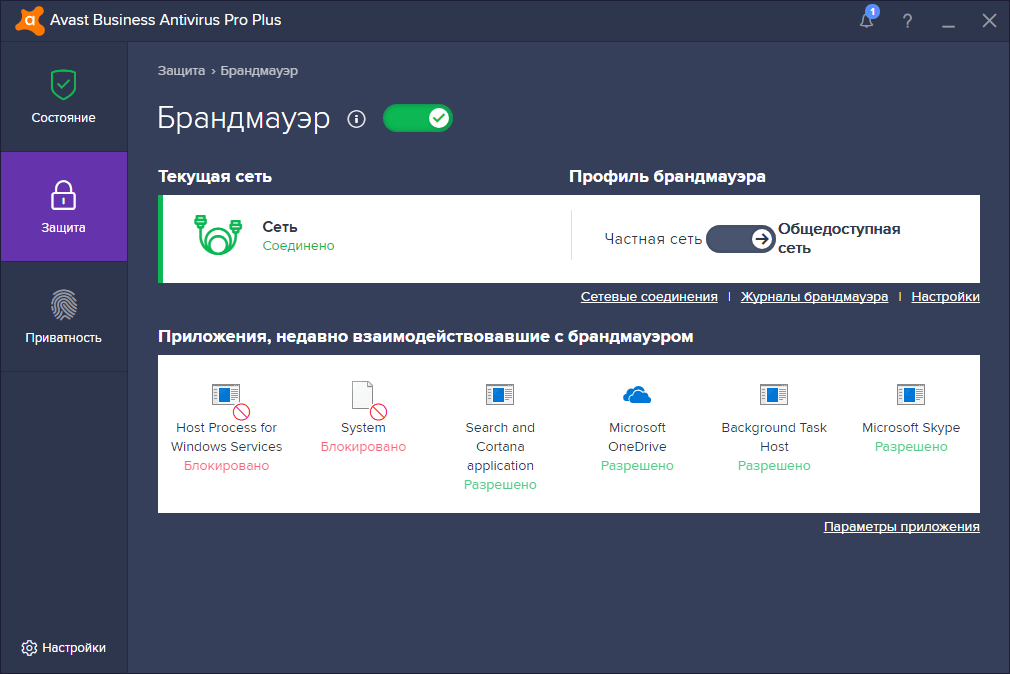Open Сетевые соединения link
Image resolution: width=1010 pixels, height=674 pixels.
click(x=649, y=296)
